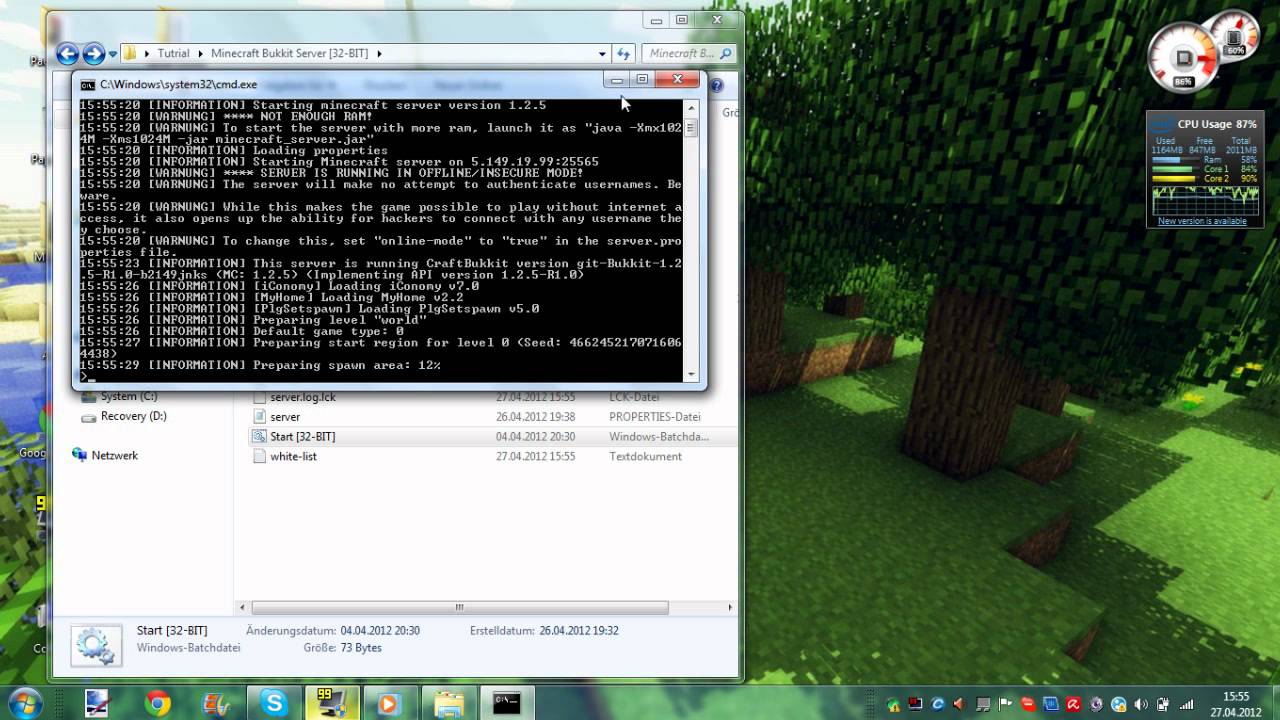The width and height of the screenshot is (1280, 720).
Task: Click the monitor recorder taskbar icon
Action: pos(330,704)
